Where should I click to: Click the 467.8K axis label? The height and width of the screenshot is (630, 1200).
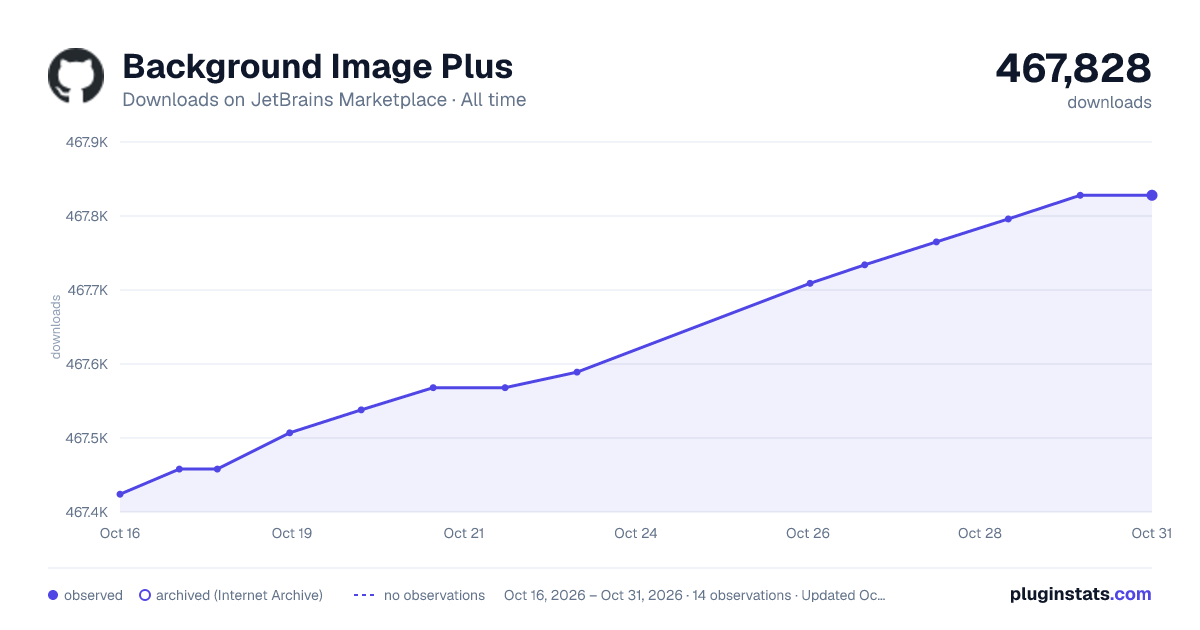(87, 216)
